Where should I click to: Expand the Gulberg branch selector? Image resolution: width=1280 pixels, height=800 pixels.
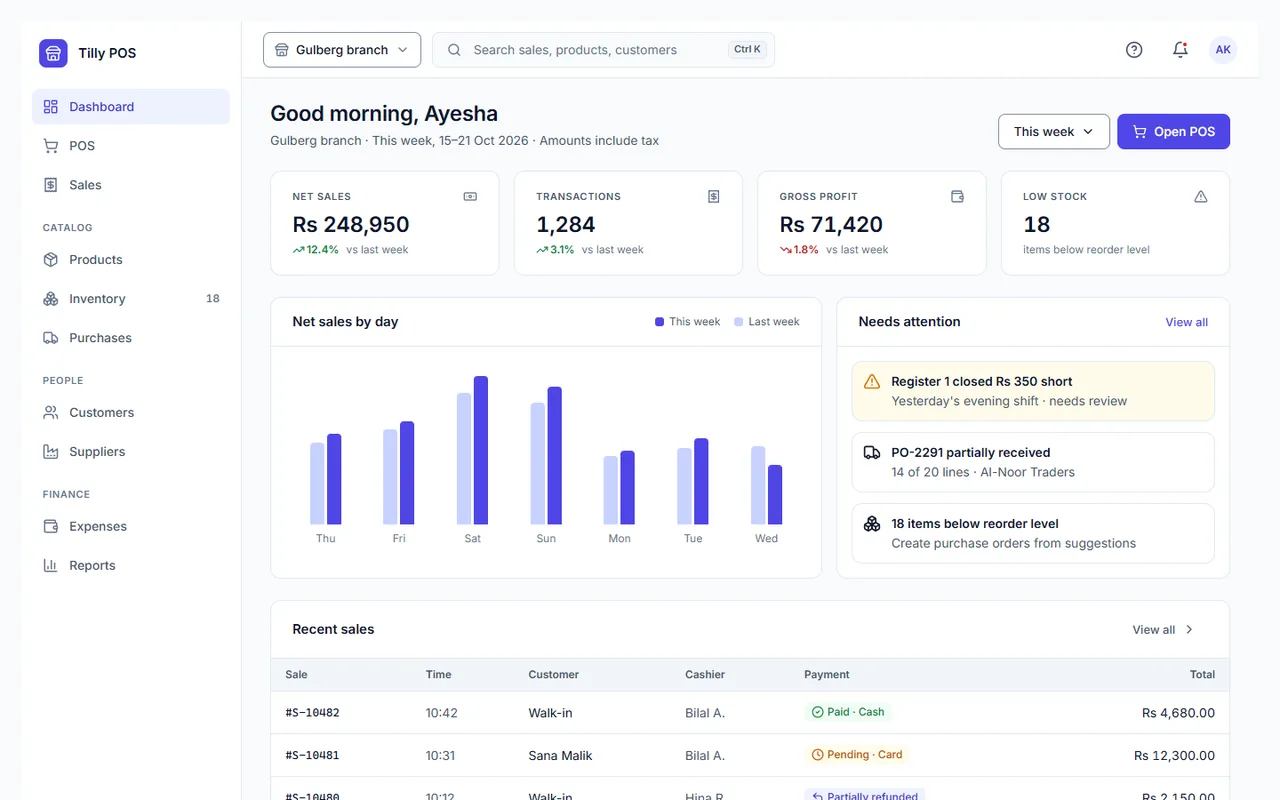tap(342, 50)
